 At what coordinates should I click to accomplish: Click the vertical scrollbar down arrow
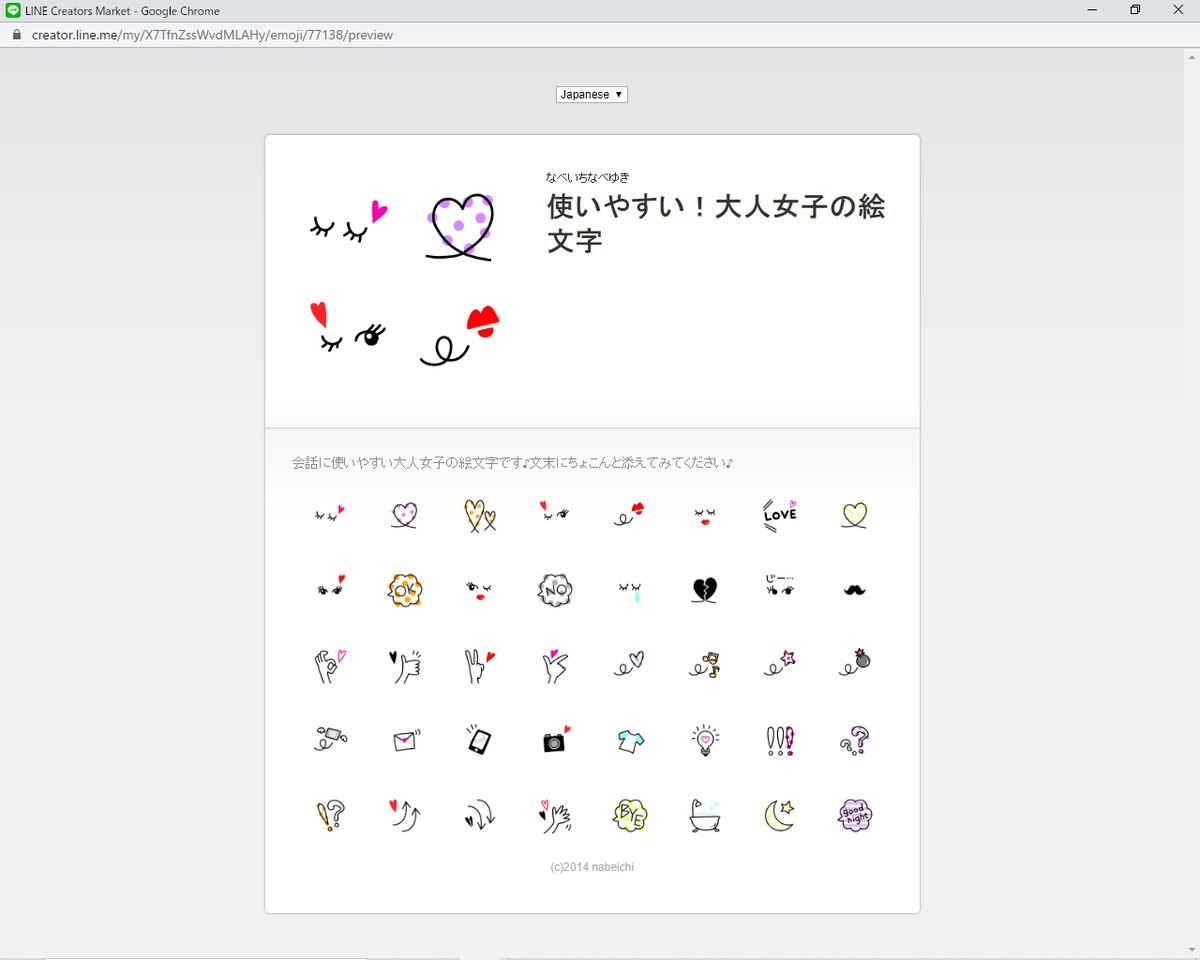[1192, 950]
